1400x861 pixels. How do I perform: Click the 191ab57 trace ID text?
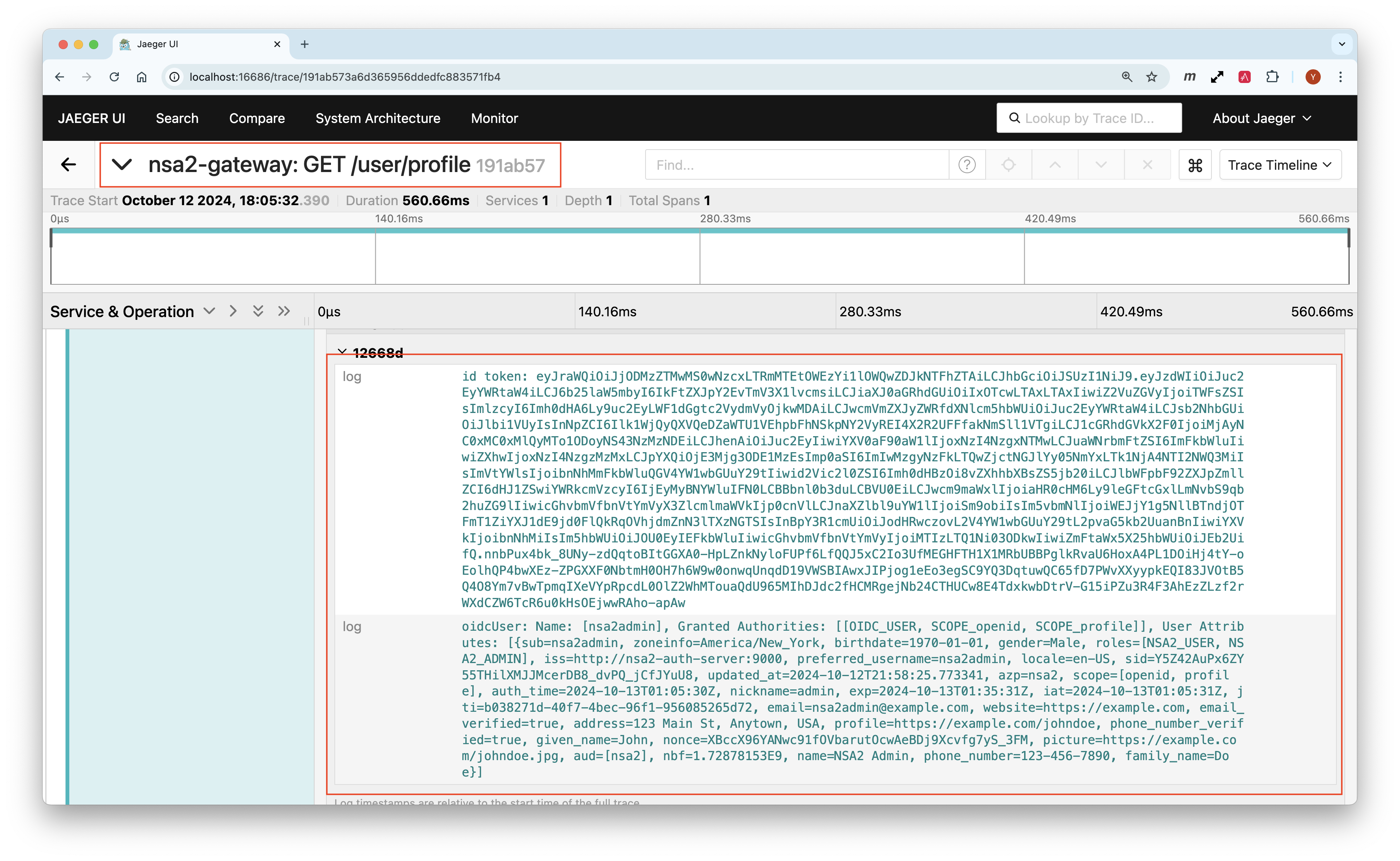[x=510, y=166]
